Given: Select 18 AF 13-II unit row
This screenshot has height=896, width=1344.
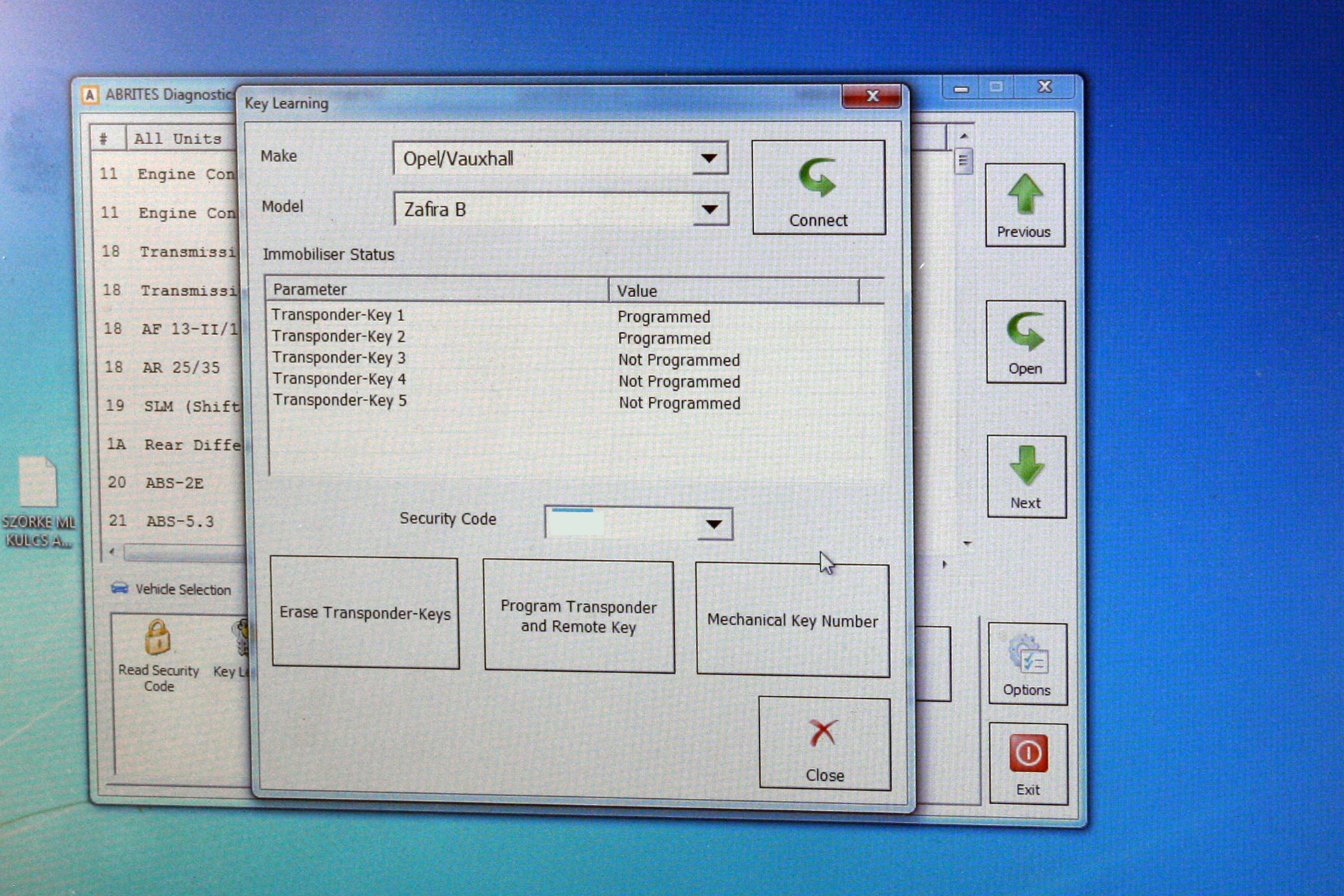Looking at the screenshot, I should tap(171, 329).
